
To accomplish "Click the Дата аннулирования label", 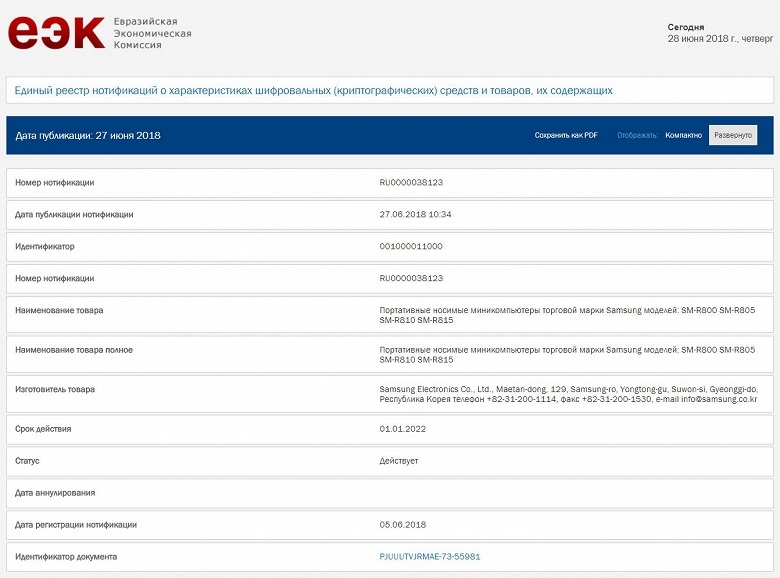I will [x=55, y=493].
